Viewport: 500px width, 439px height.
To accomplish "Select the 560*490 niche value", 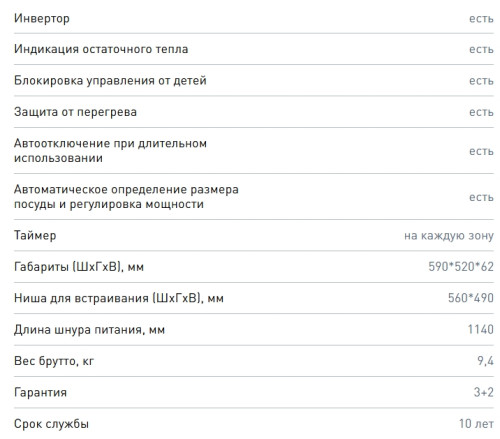I will coord(471,298).
